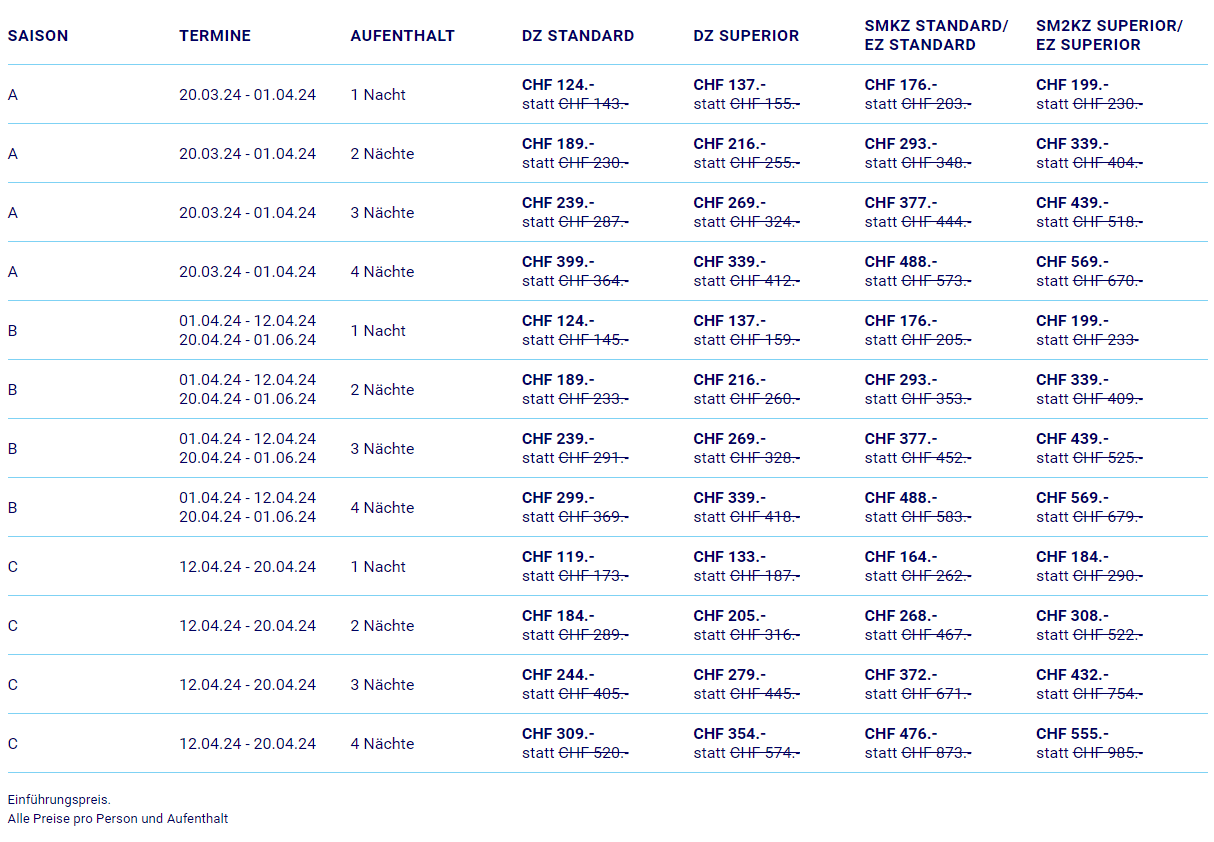Select the CHF 164.- price
Screen dimensions: 1214x842
click(x=901, y=557)
